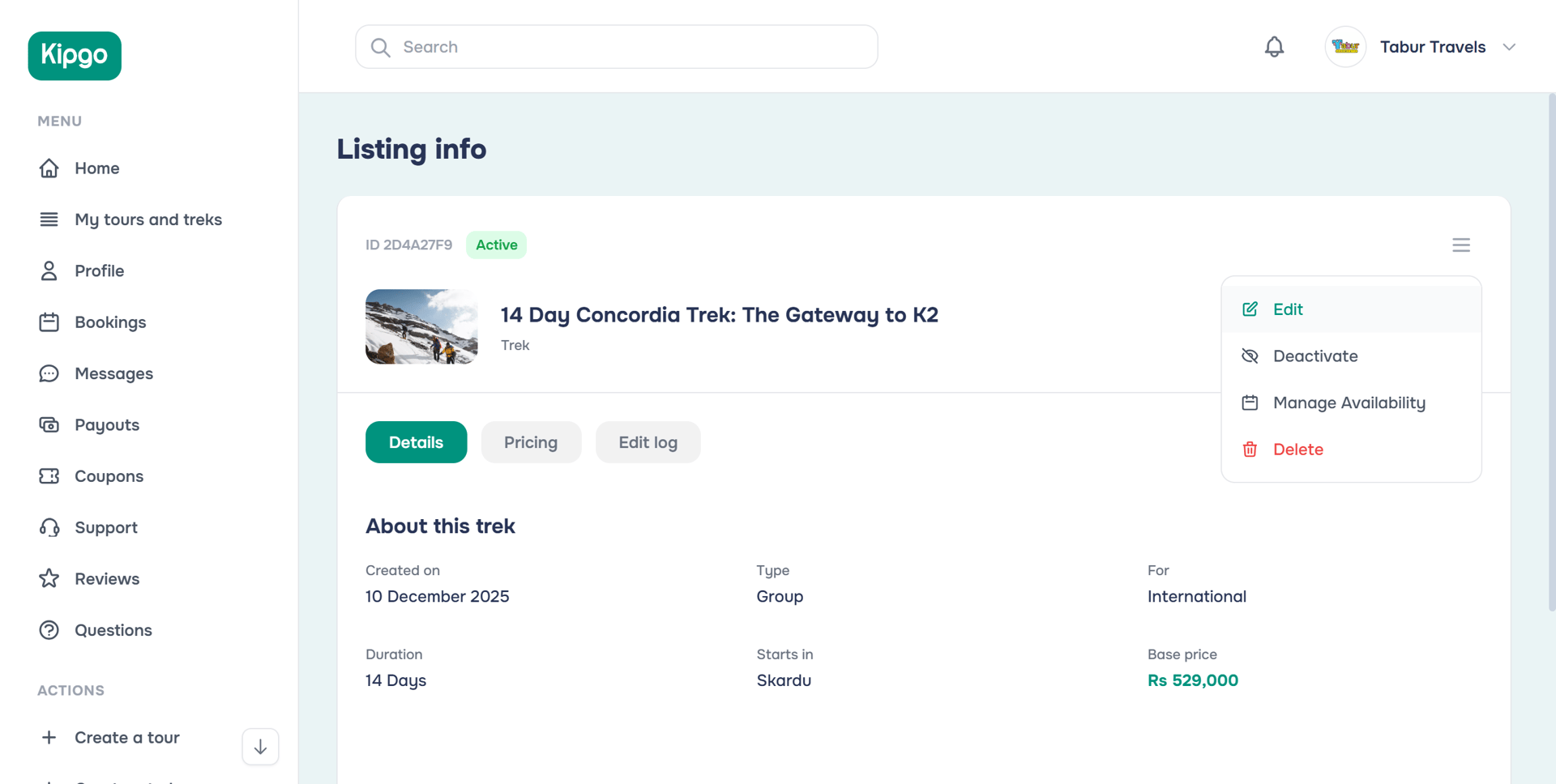The image size is (1556, 784).
Task: Click the Messages chat bubble icon
Action: [49, 373]
